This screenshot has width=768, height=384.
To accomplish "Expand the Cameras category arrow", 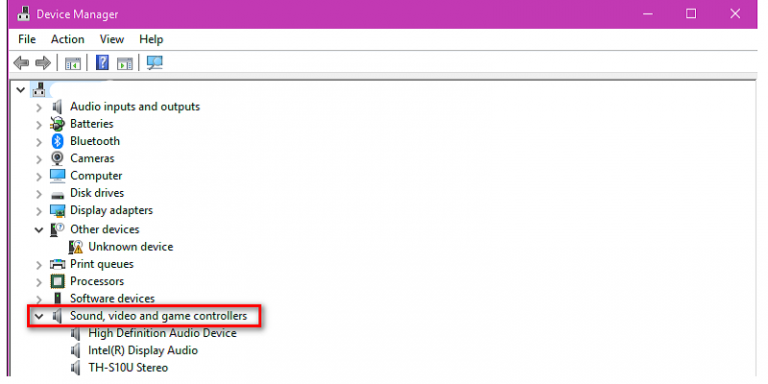I will (x=39, y=159).
